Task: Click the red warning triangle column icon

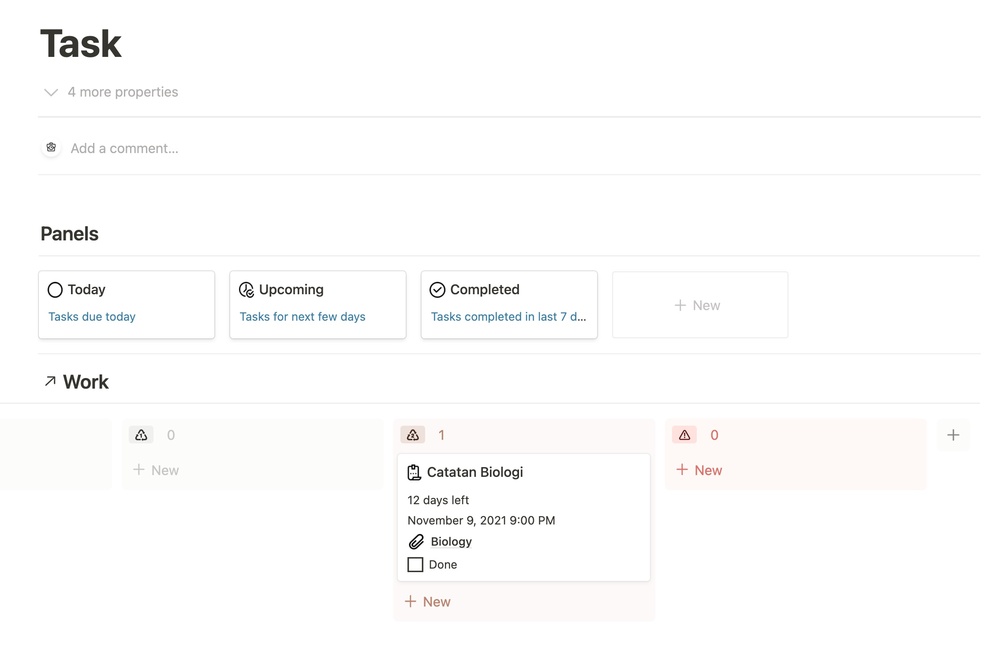Action: (x=684, y=435)
